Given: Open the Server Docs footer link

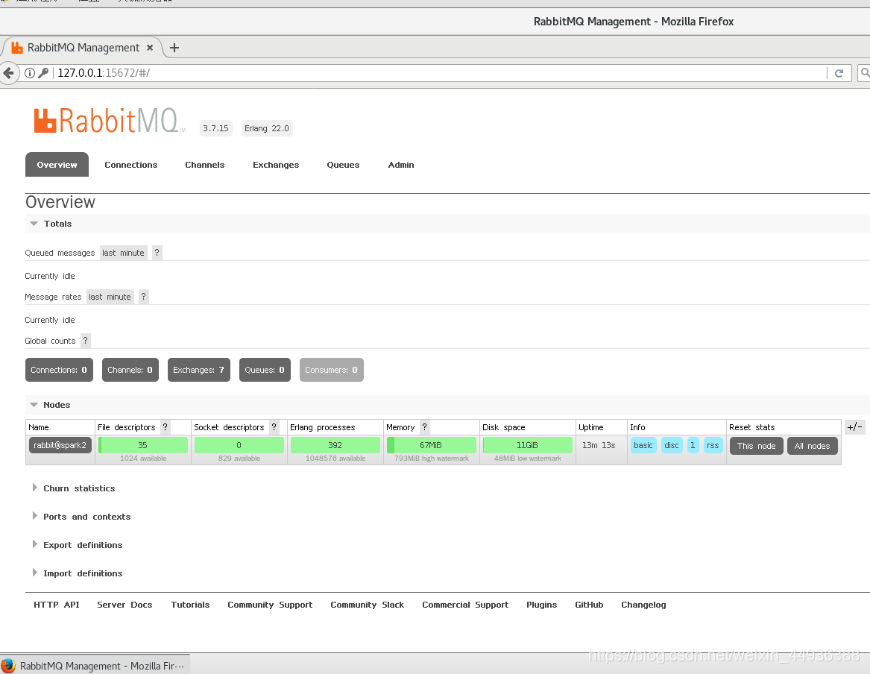Looking at the screenshot, I should coord(125,605).
